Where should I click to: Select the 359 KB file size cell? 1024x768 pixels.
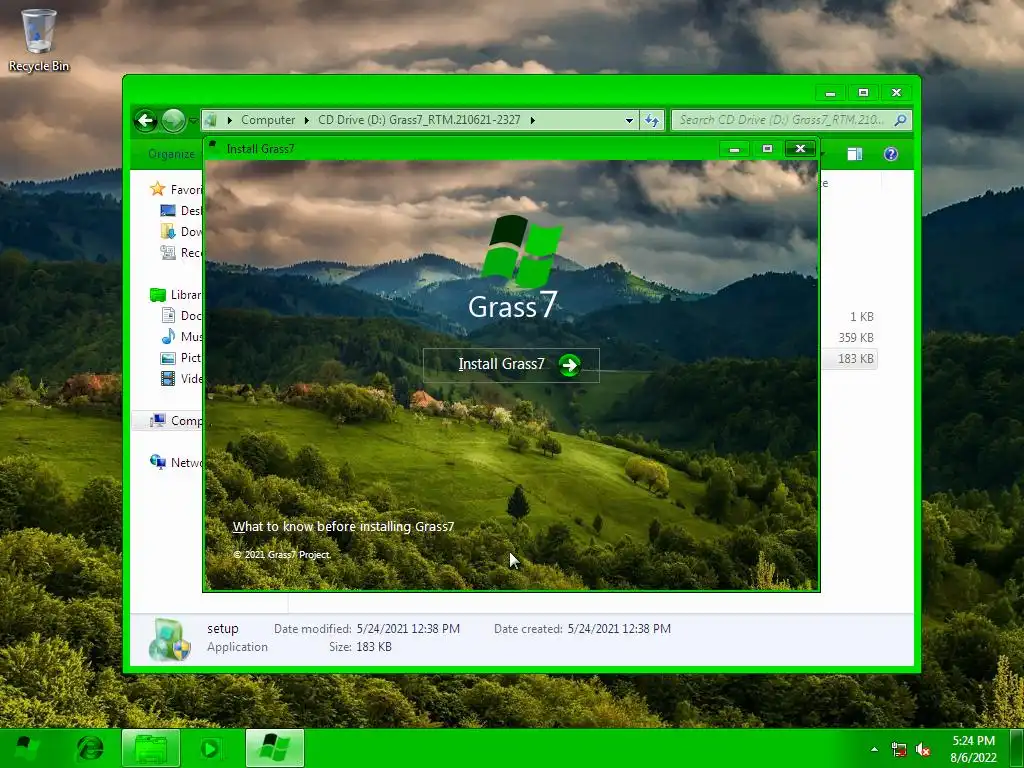tap(856, 338)
